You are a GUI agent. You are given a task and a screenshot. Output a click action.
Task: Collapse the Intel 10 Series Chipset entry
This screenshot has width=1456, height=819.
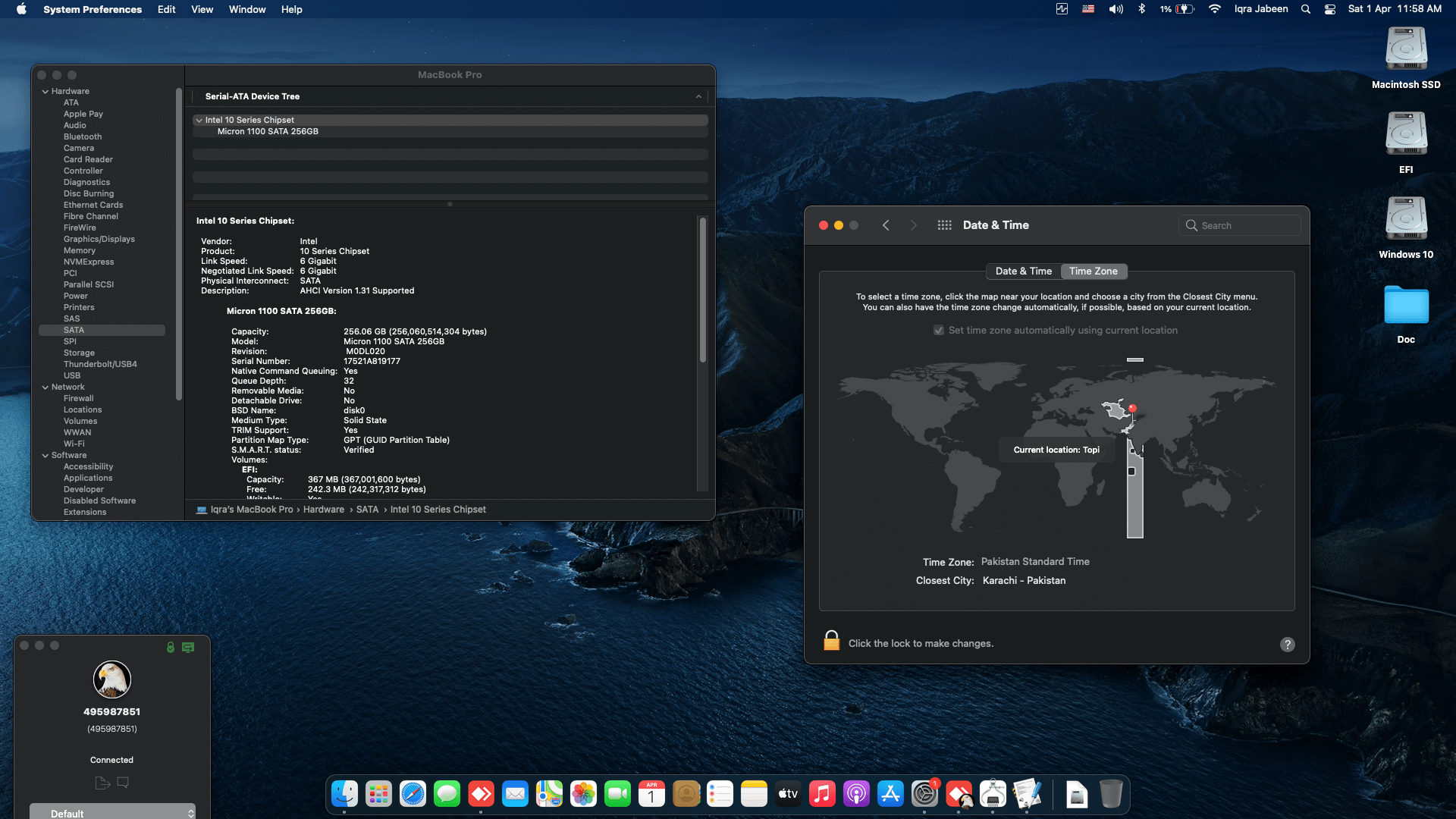click(x=199, y=120)
